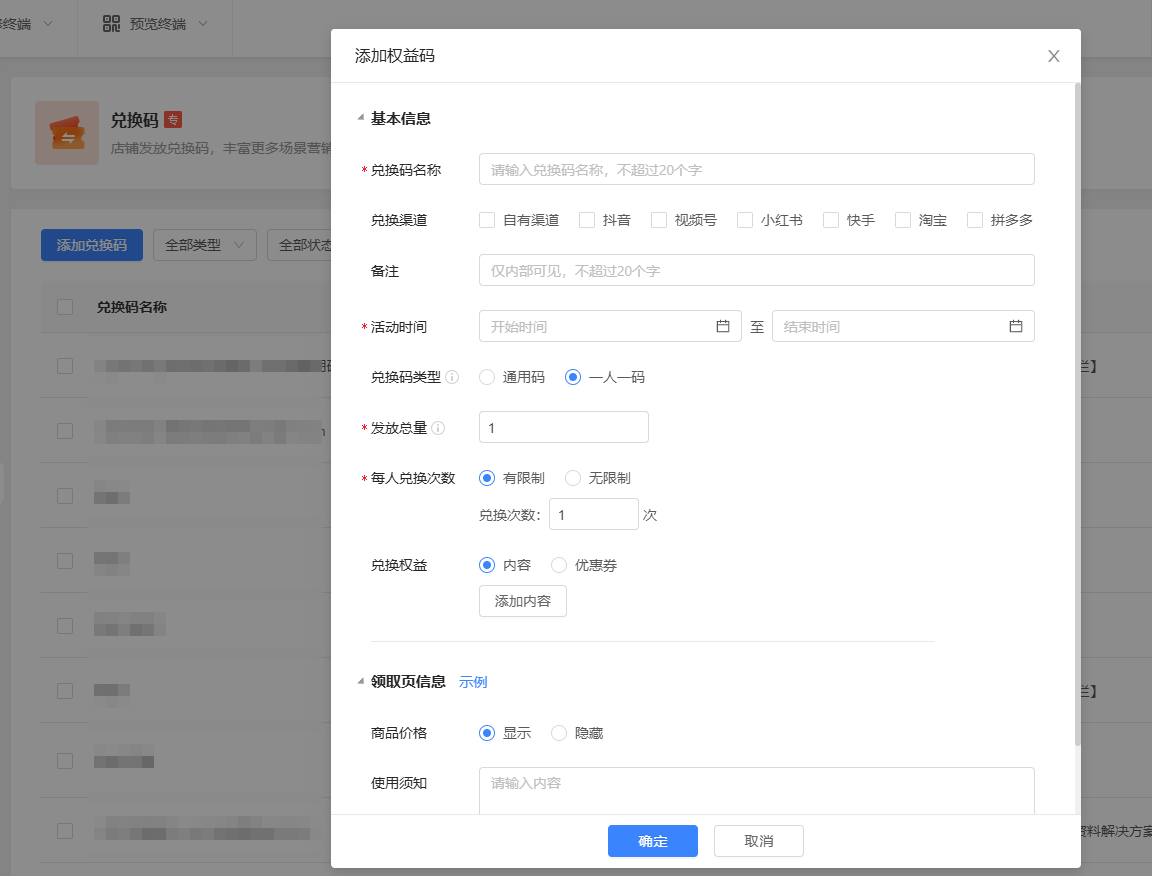1152x876 pixels.
Task: Close the 添加权益码 dialog
Action: click(x=1053, y=56)
